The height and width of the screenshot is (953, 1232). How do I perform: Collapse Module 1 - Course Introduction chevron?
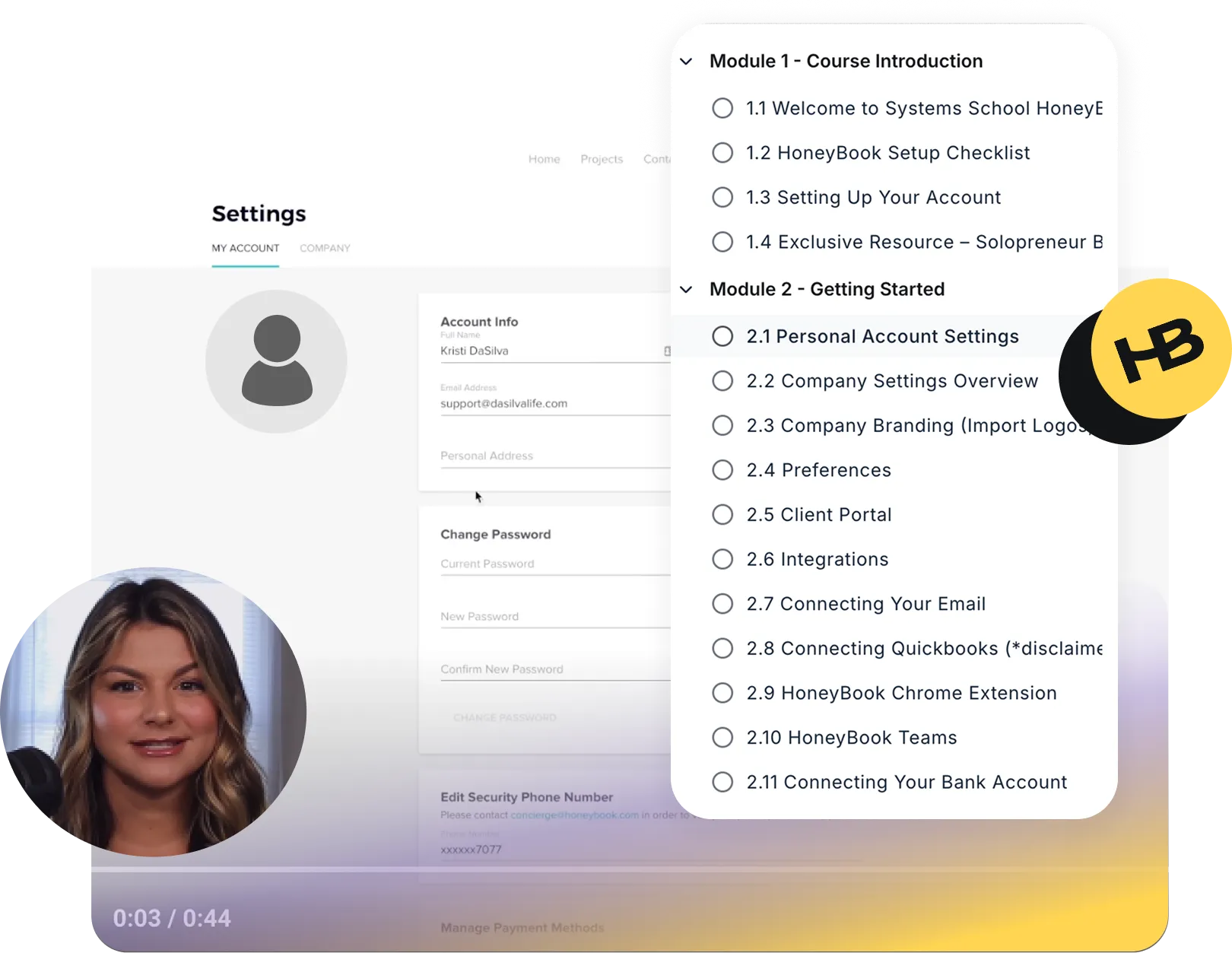(x=686, y=62)
